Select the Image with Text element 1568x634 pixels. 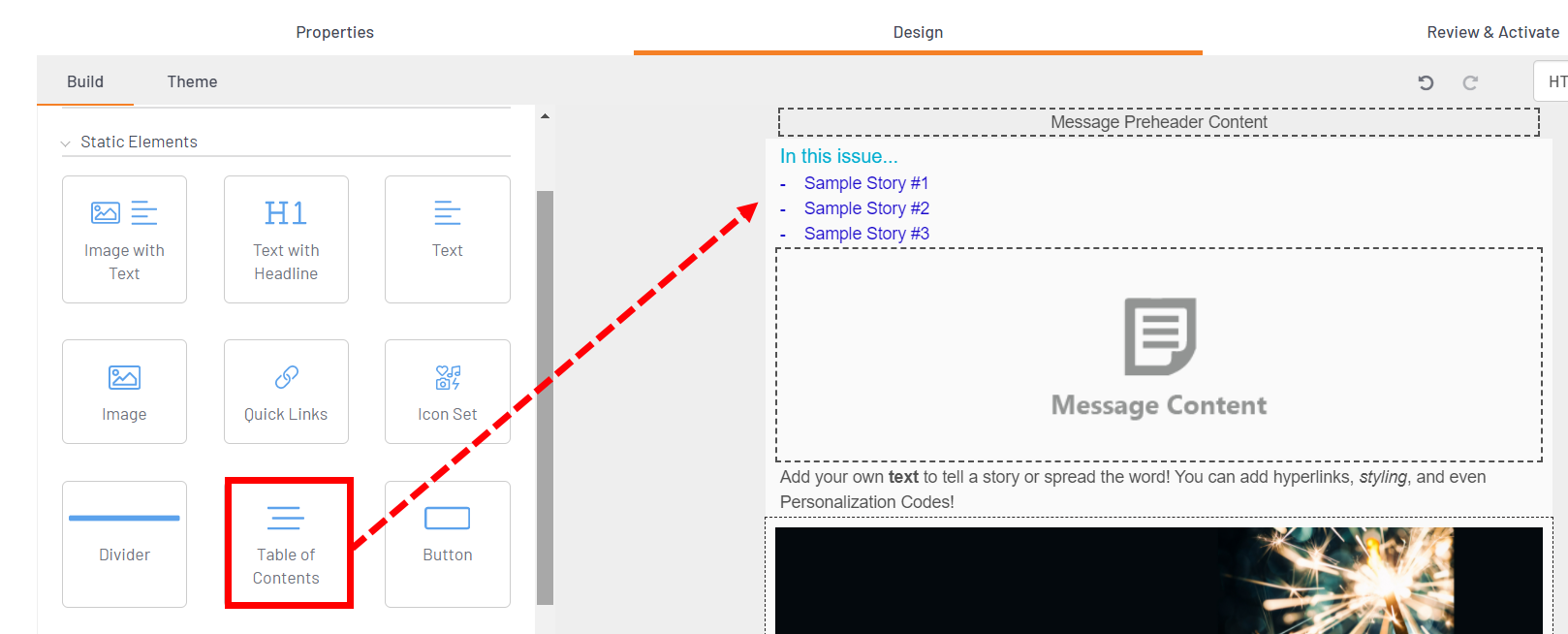tap(124, 239)
